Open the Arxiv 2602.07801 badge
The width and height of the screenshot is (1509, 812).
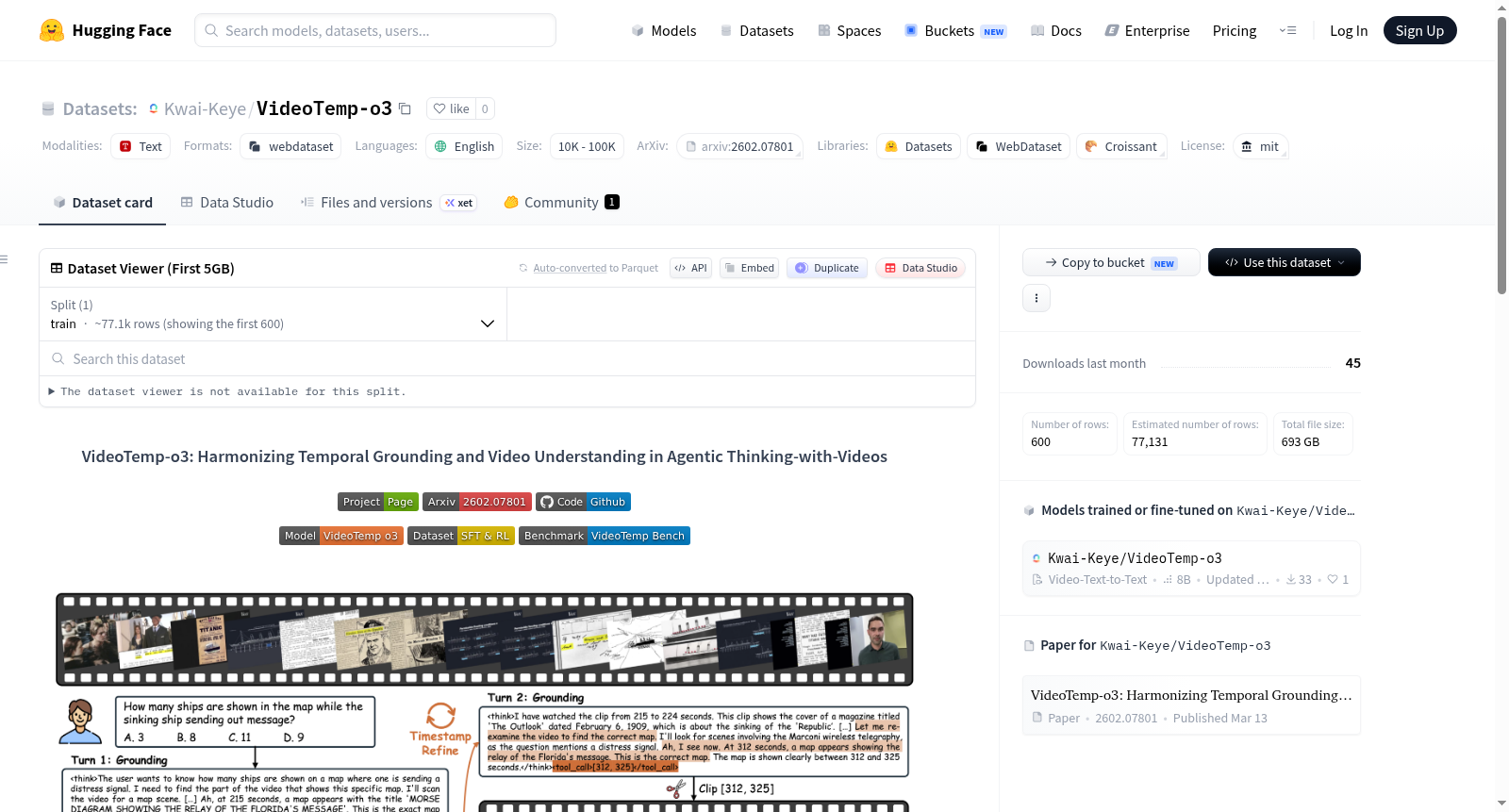click(477, 502)
